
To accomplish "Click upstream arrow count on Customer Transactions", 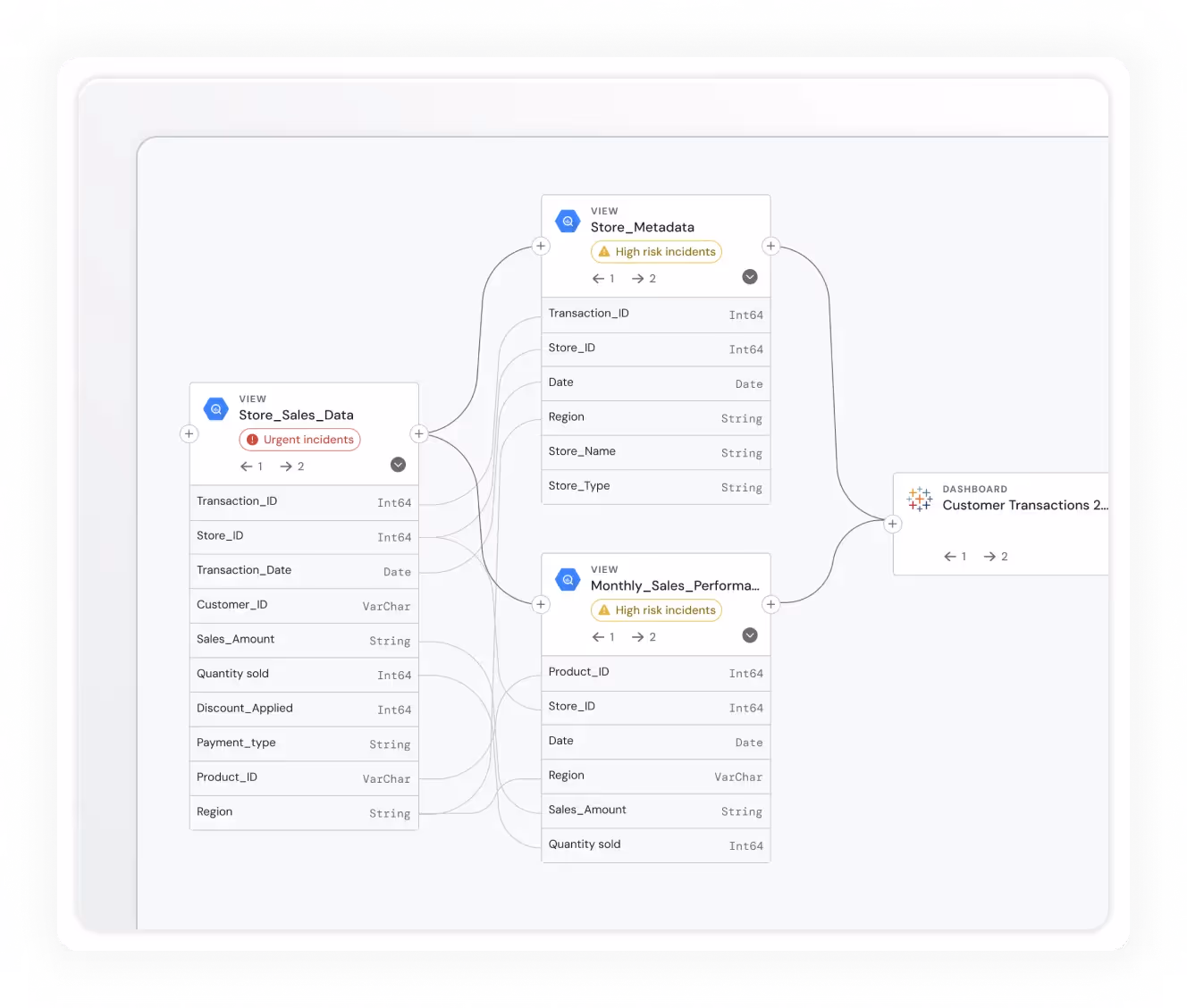I will (x=955, y=557).
